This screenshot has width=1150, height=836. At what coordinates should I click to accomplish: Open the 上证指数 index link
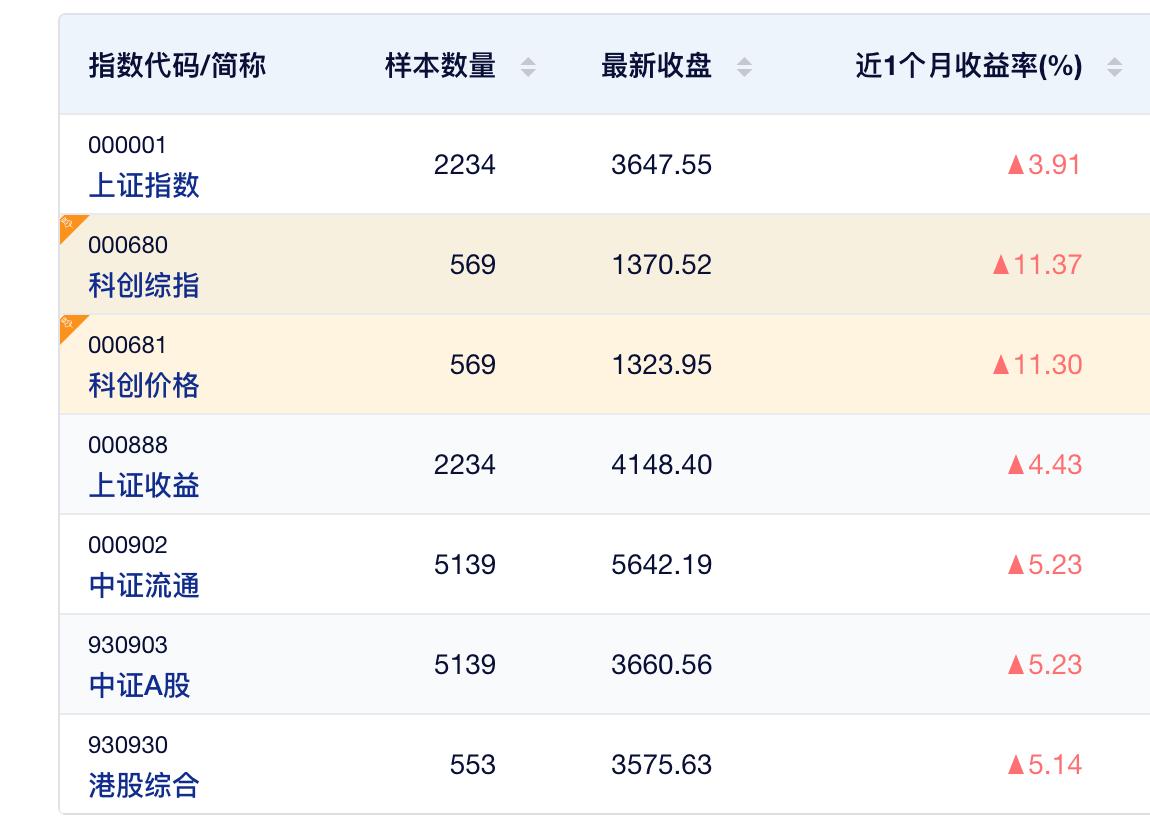(144, 185)
